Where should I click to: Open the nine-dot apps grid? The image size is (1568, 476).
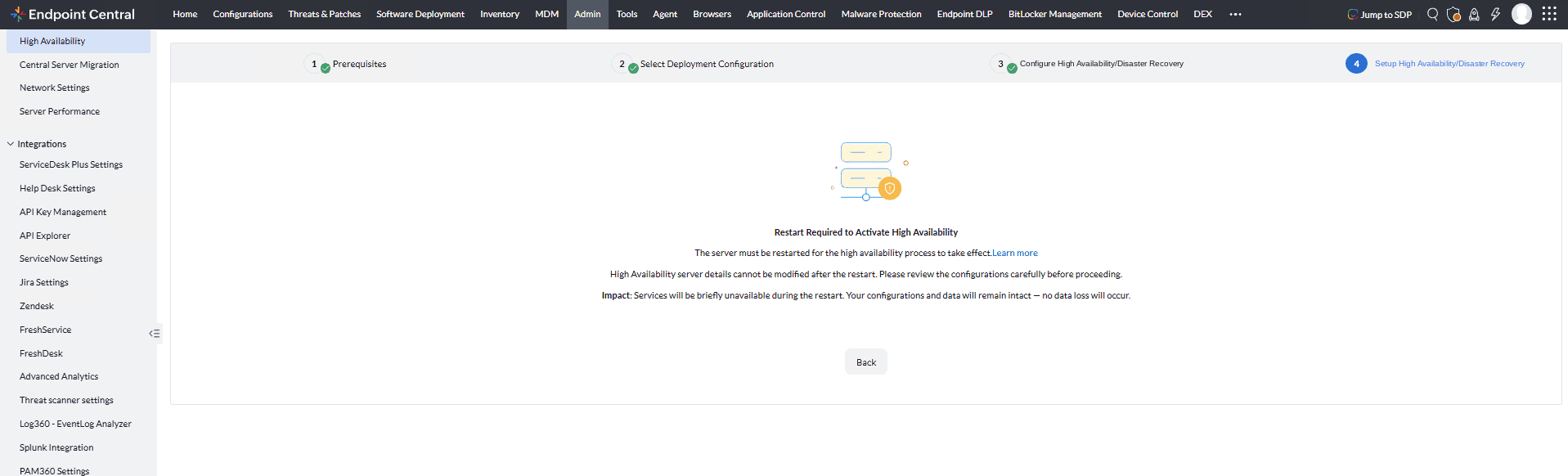point(1549,14)
